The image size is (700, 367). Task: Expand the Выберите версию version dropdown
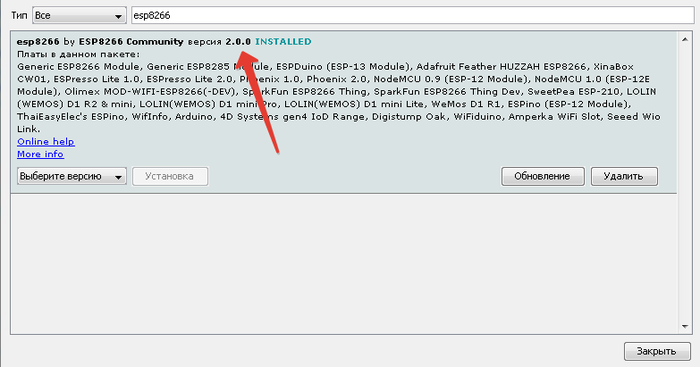coord(72,176)
